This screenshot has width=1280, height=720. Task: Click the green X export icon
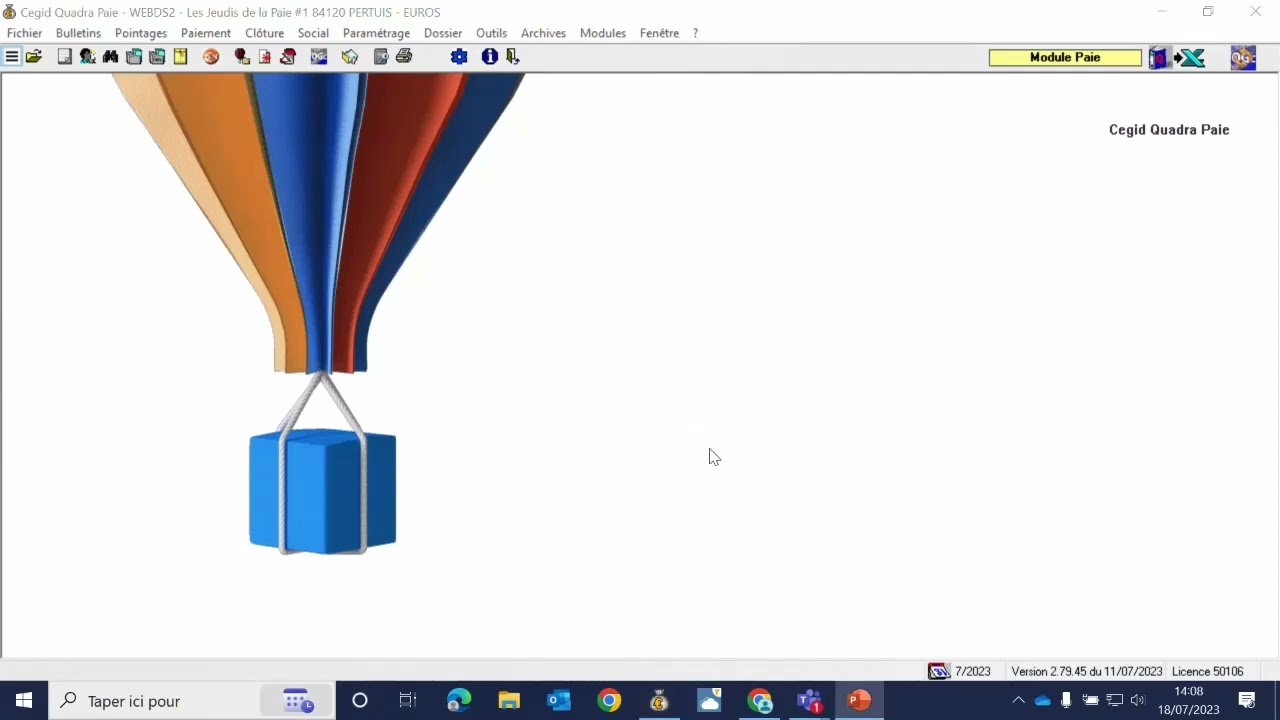coord(1190,58)
